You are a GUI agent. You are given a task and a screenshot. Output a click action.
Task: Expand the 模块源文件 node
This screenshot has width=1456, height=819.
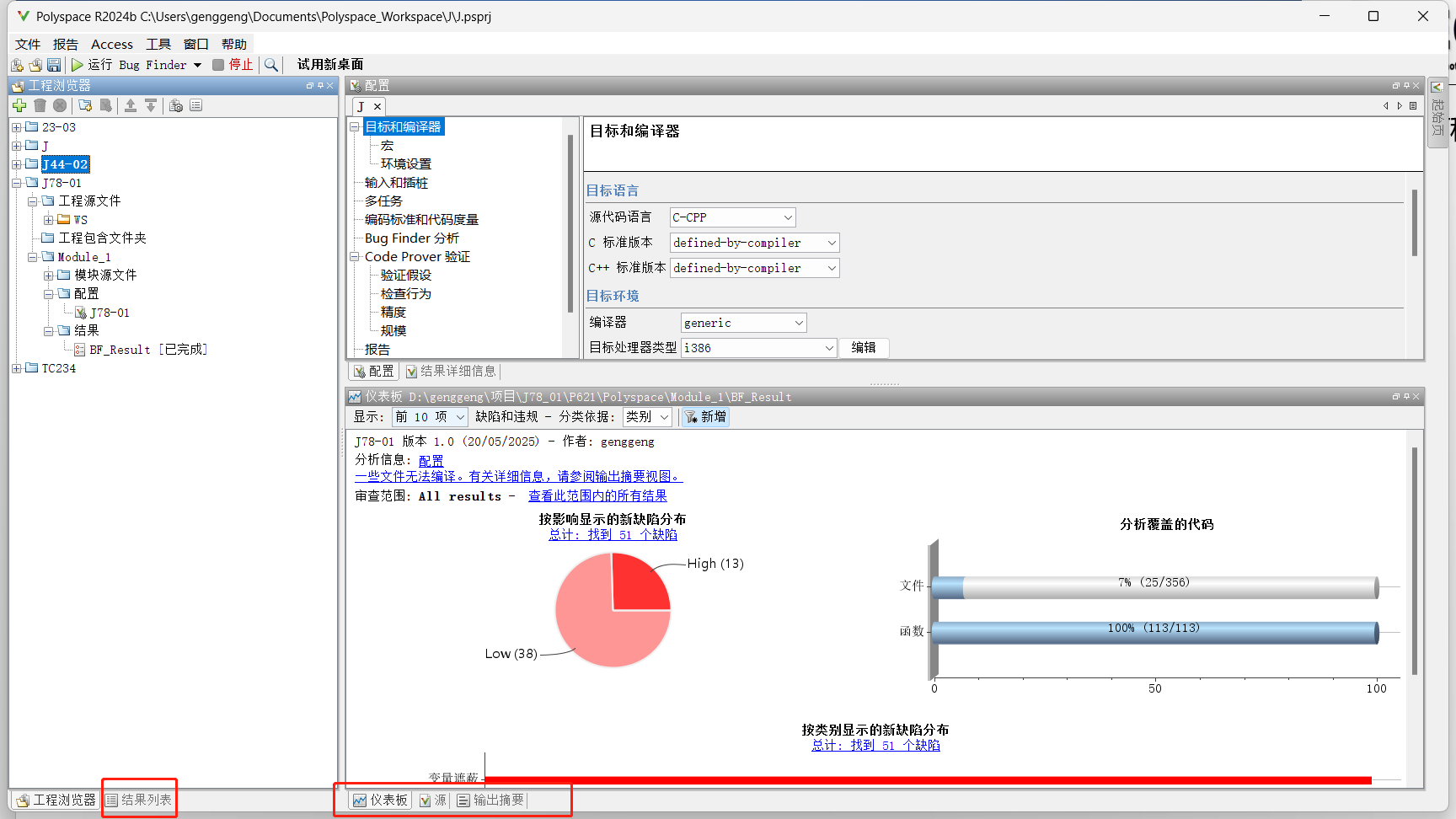point(49,276)
